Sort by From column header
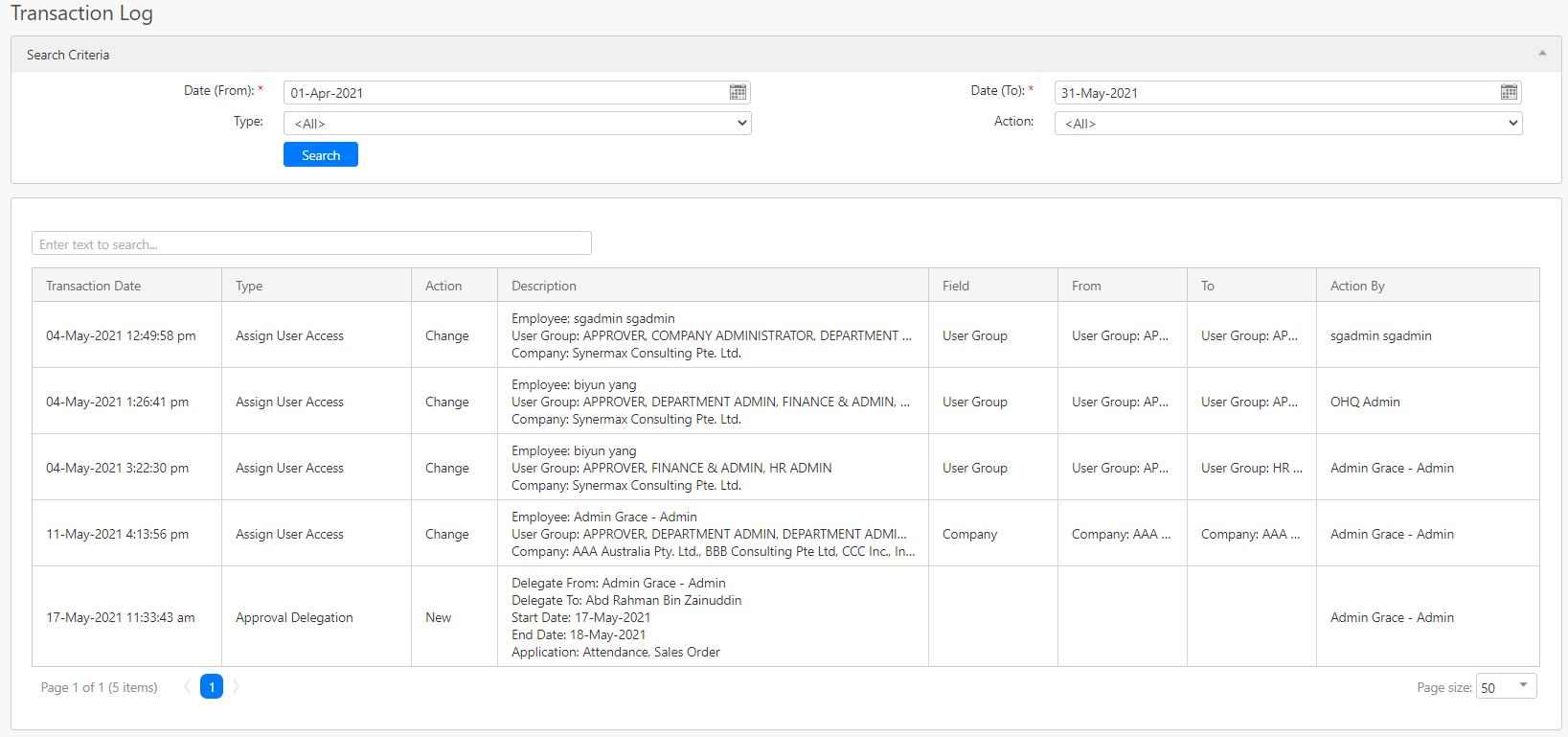 coord(1123,286)
